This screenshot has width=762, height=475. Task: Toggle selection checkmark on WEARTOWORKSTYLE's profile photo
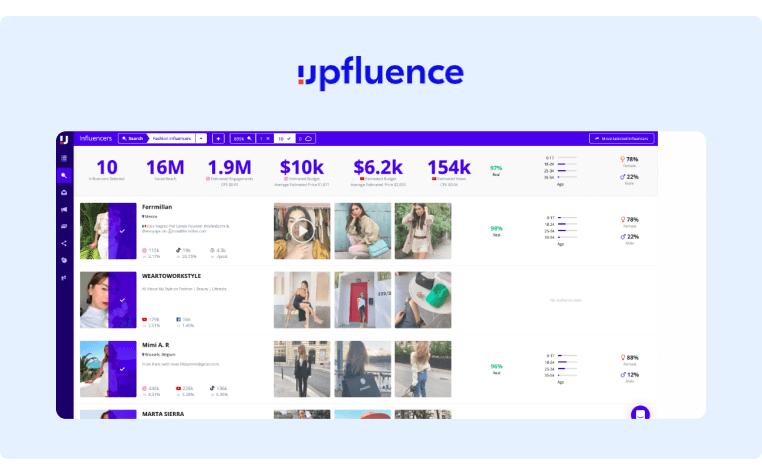122,300
